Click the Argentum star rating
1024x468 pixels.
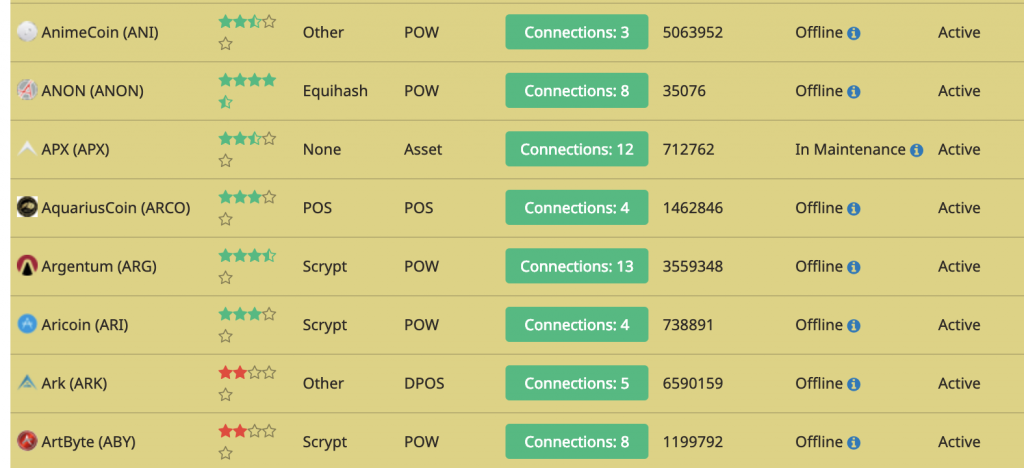[247, 266]
